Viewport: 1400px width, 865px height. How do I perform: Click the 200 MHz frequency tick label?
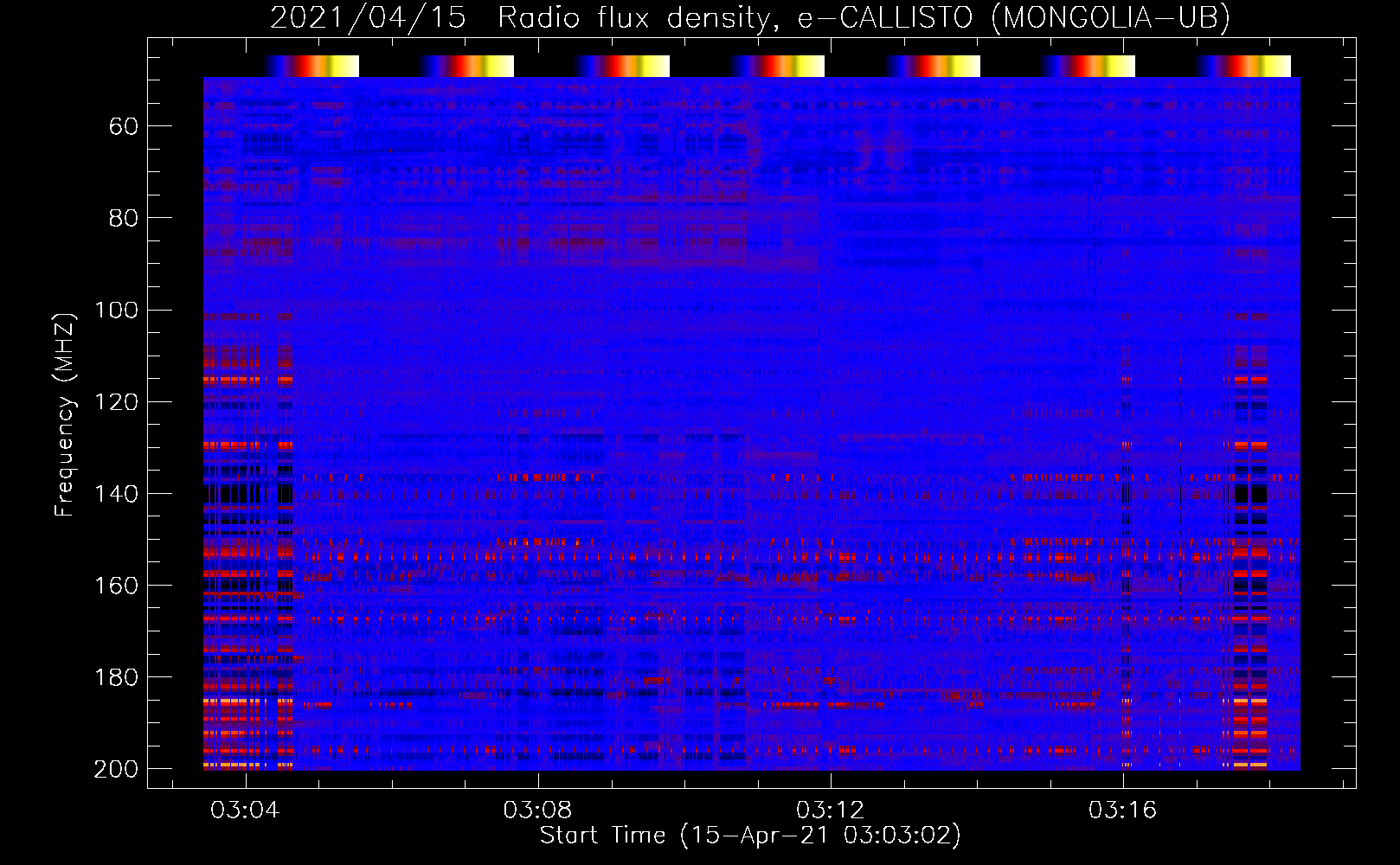tap(116, 769)
